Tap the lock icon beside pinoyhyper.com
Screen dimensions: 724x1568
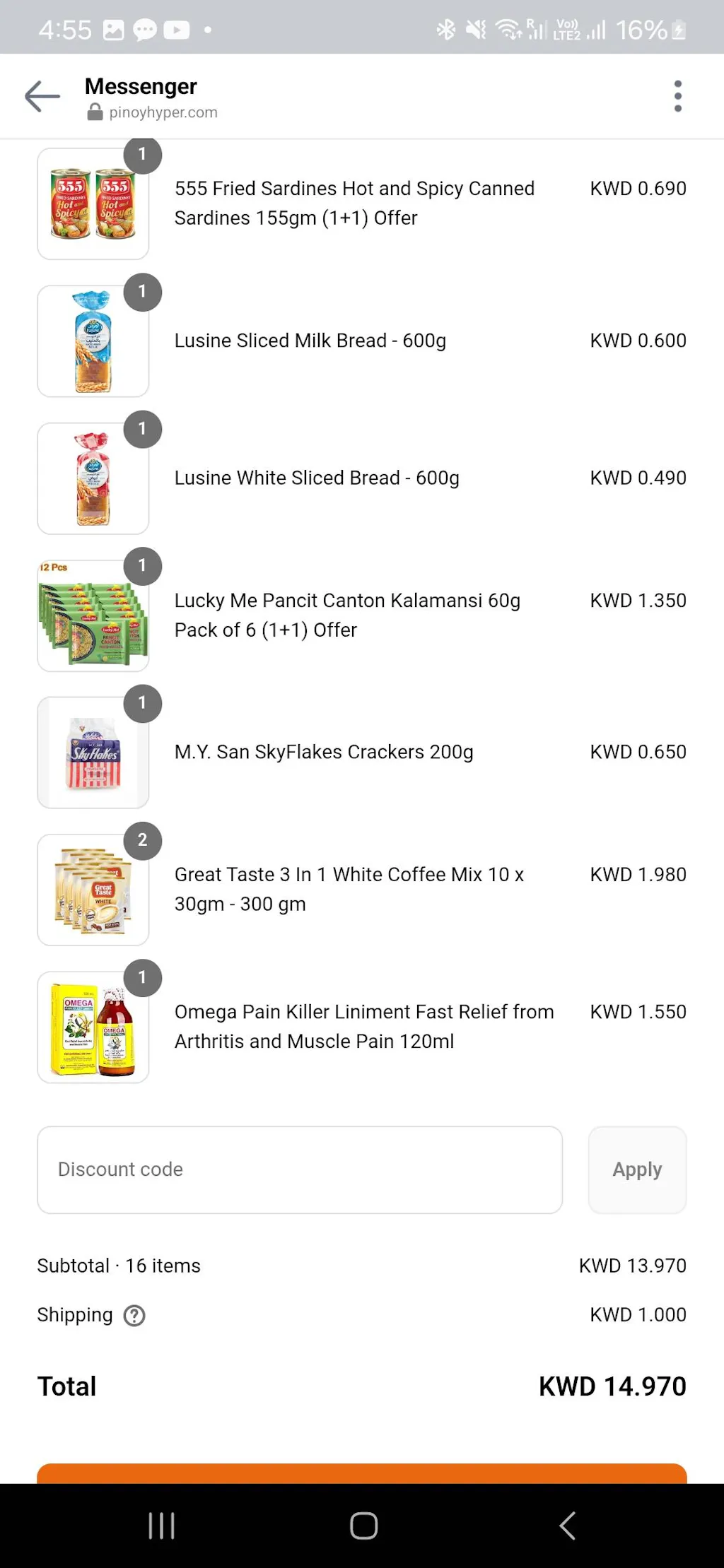[95, 112]
